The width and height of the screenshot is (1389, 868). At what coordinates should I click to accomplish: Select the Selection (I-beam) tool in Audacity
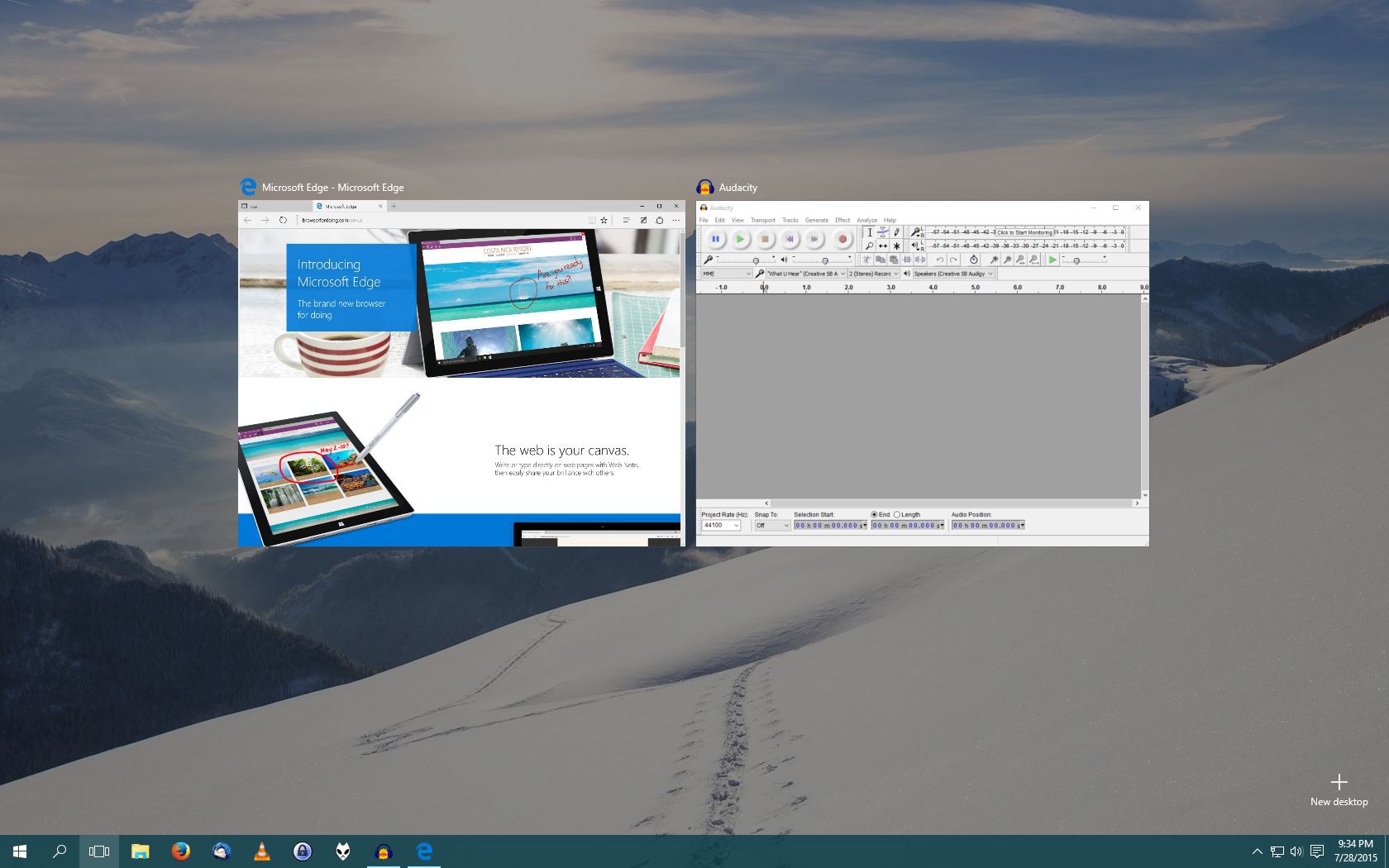[870, 232]
